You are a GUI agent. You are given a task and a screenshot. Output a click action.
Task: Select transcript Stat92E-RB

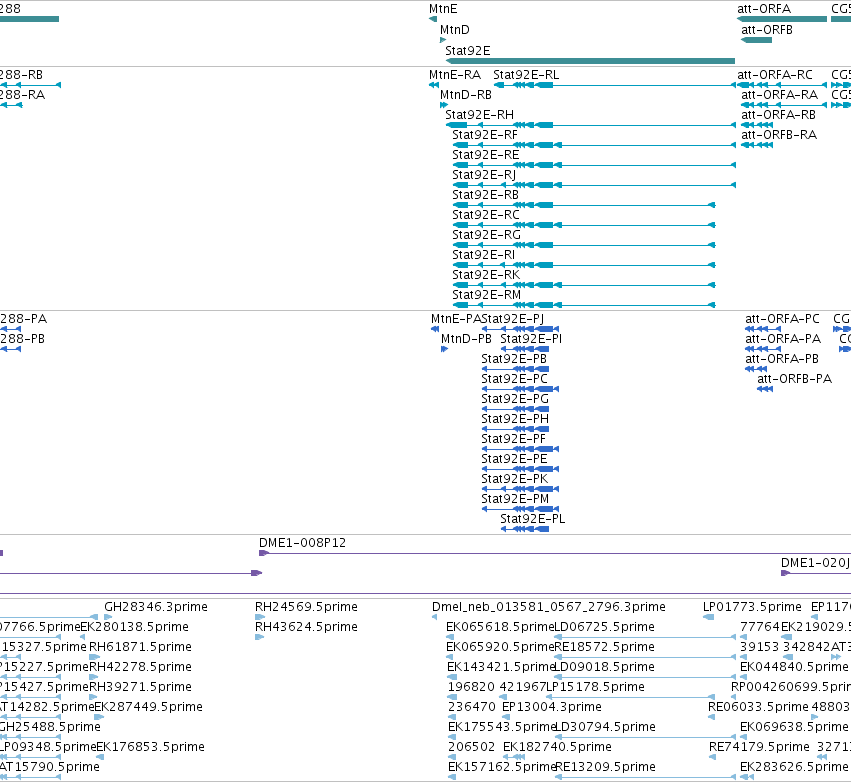click(x=485, y=195)
